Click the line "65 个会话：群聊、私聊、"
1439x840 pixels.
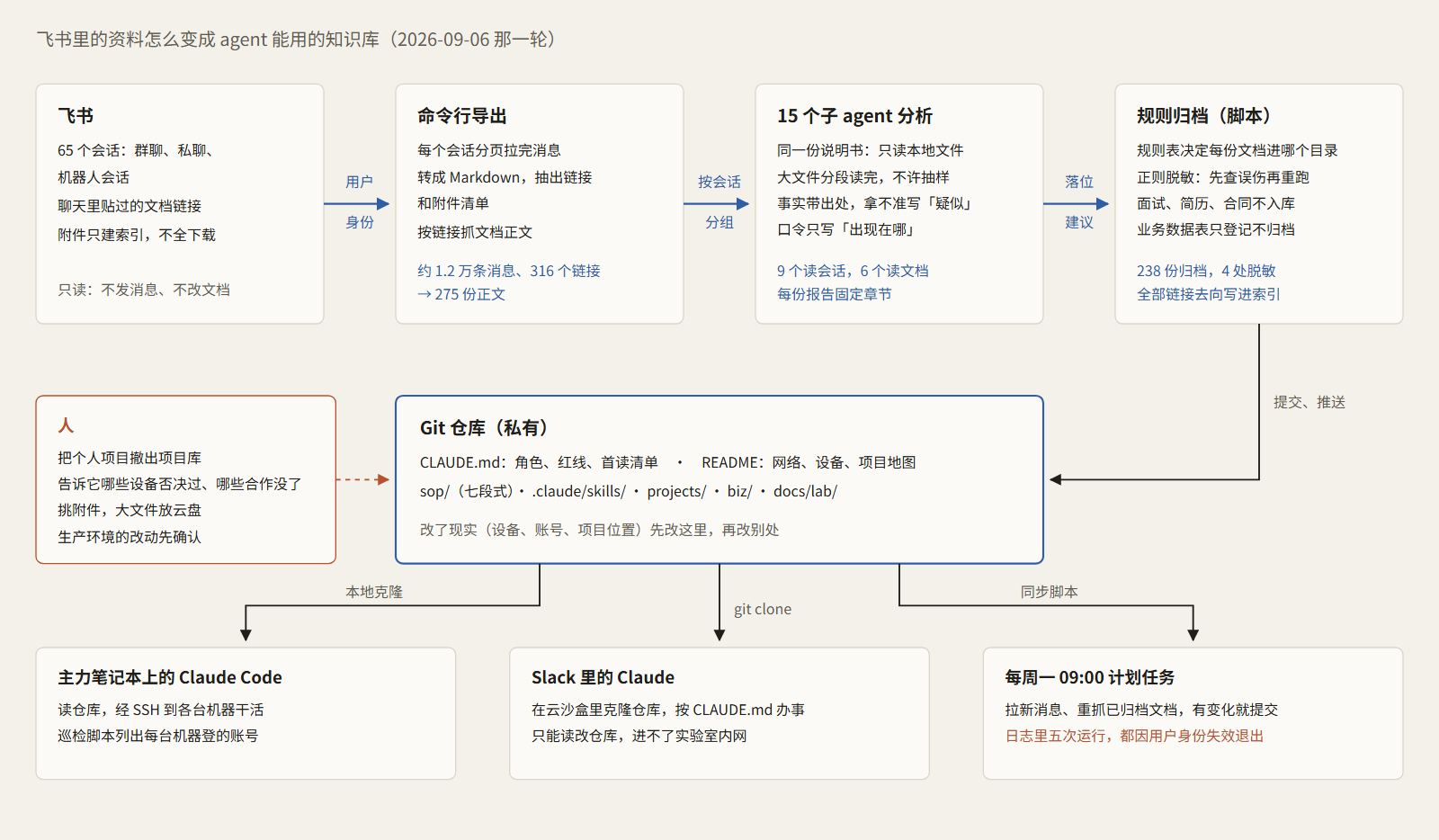coord(135,150)
